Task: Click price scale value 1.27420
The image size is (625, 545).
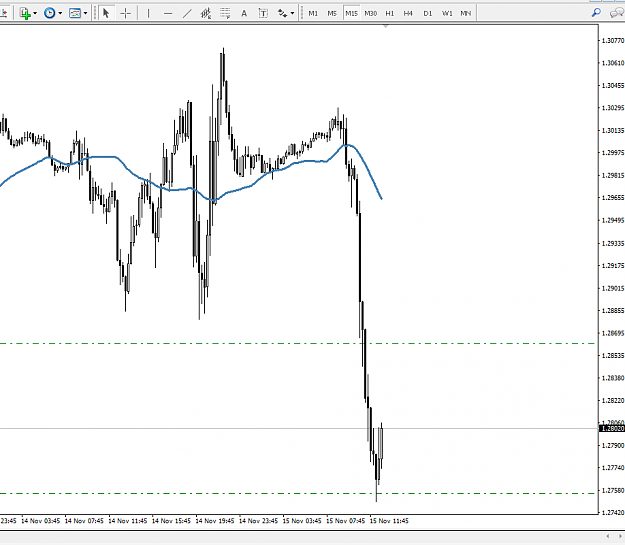Action: 613,513
